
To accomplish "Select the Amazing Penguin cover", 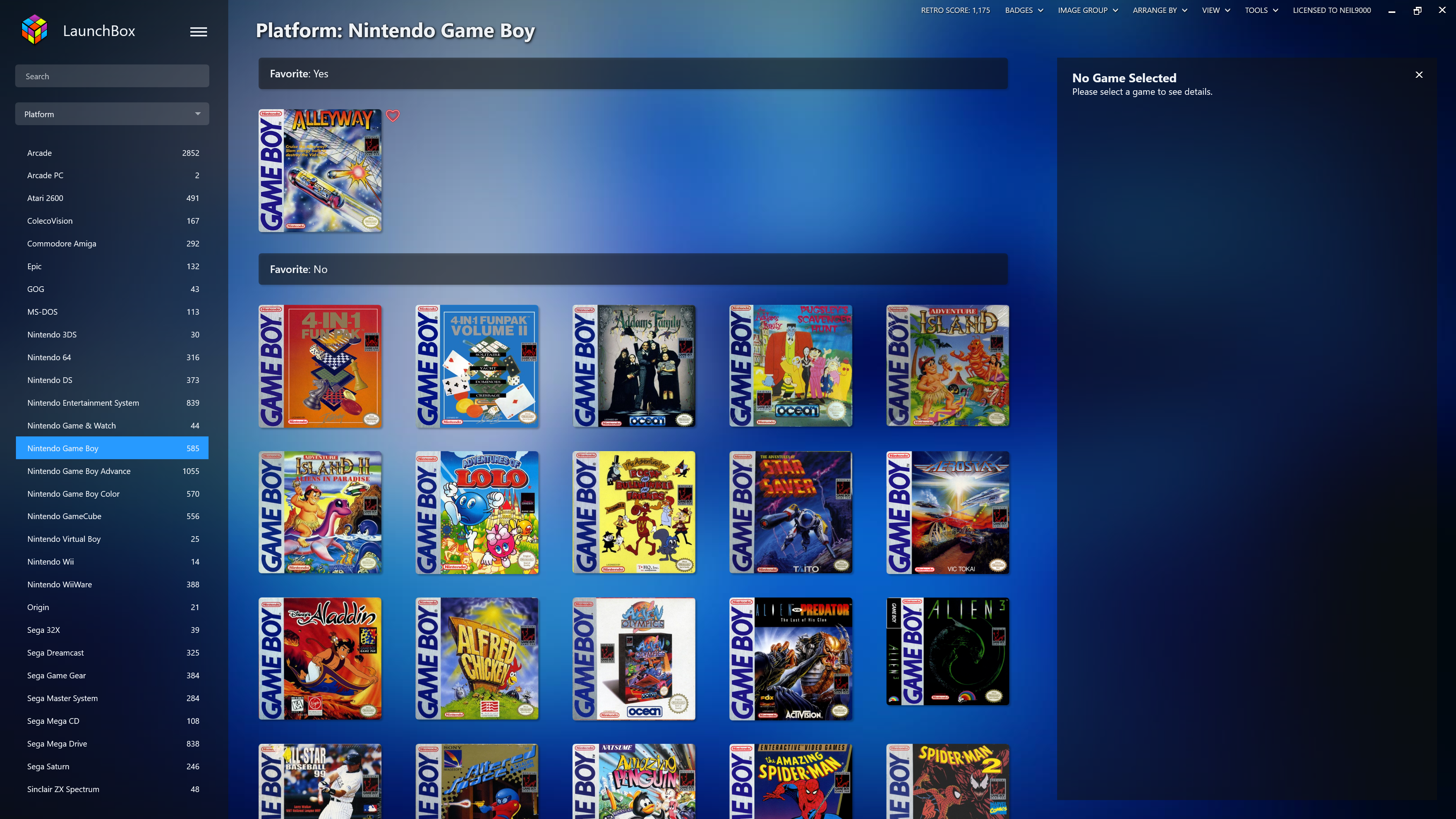I will pos(634,782).
